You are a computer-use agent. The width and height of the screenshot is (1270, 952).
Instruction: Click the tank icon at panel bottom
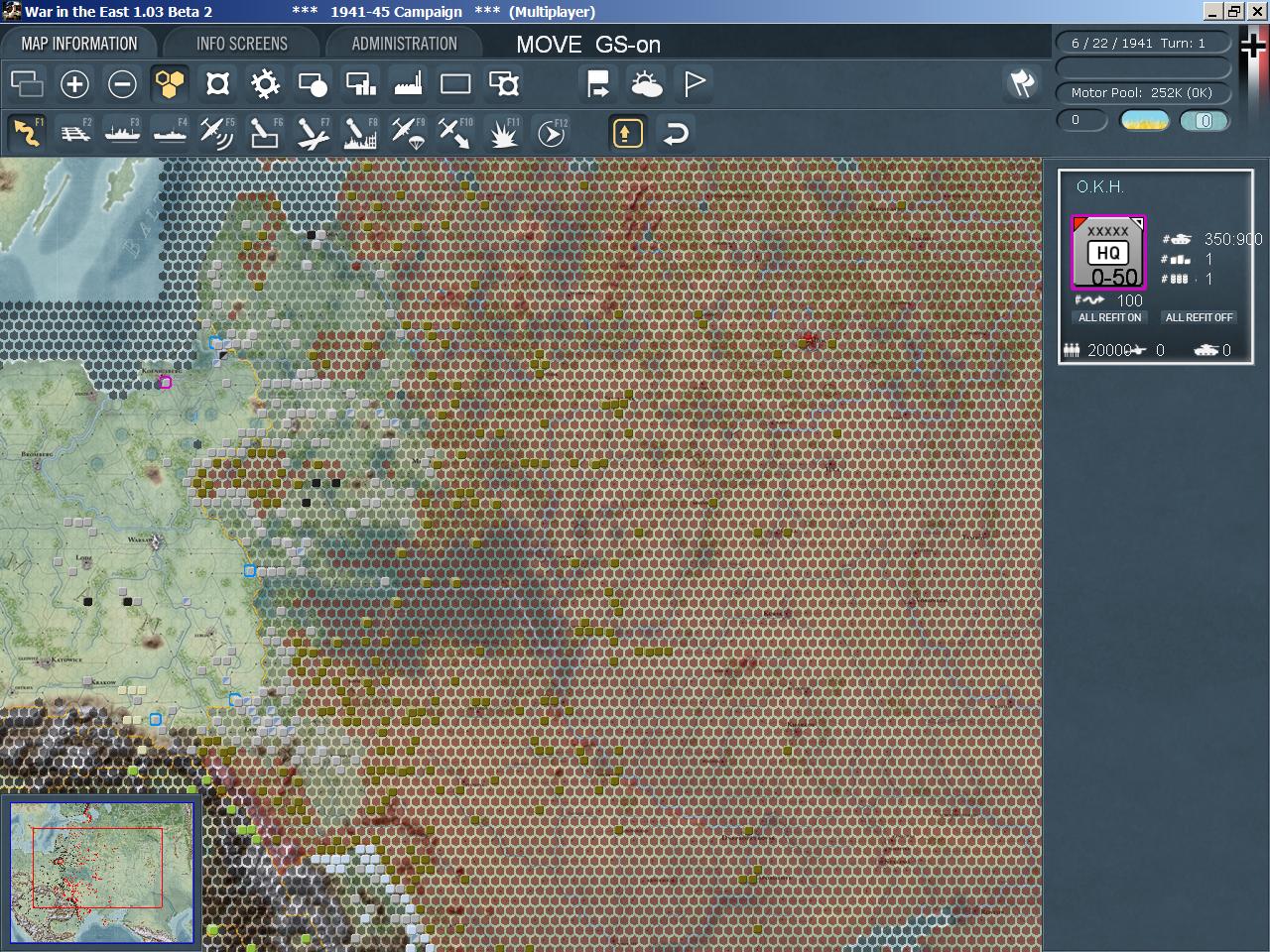click(x=1206, y=350)
